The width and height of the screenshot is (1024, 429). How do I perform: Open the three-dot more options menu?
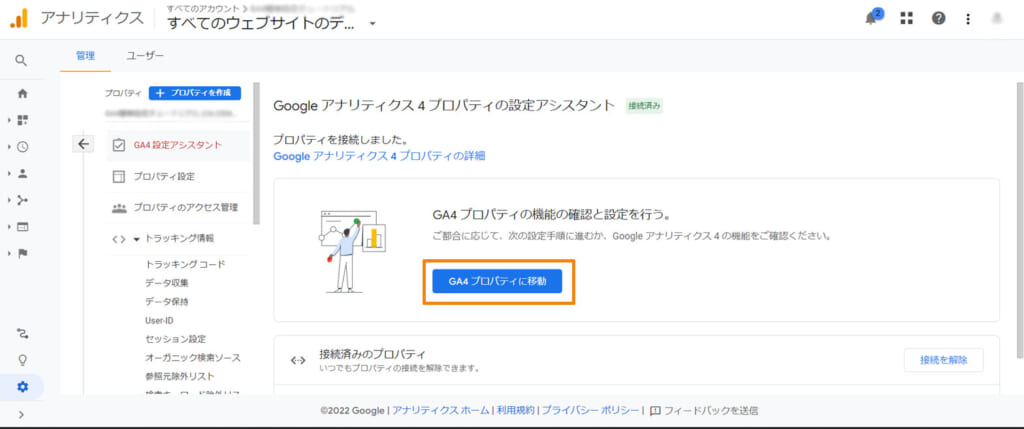point(968,19)
